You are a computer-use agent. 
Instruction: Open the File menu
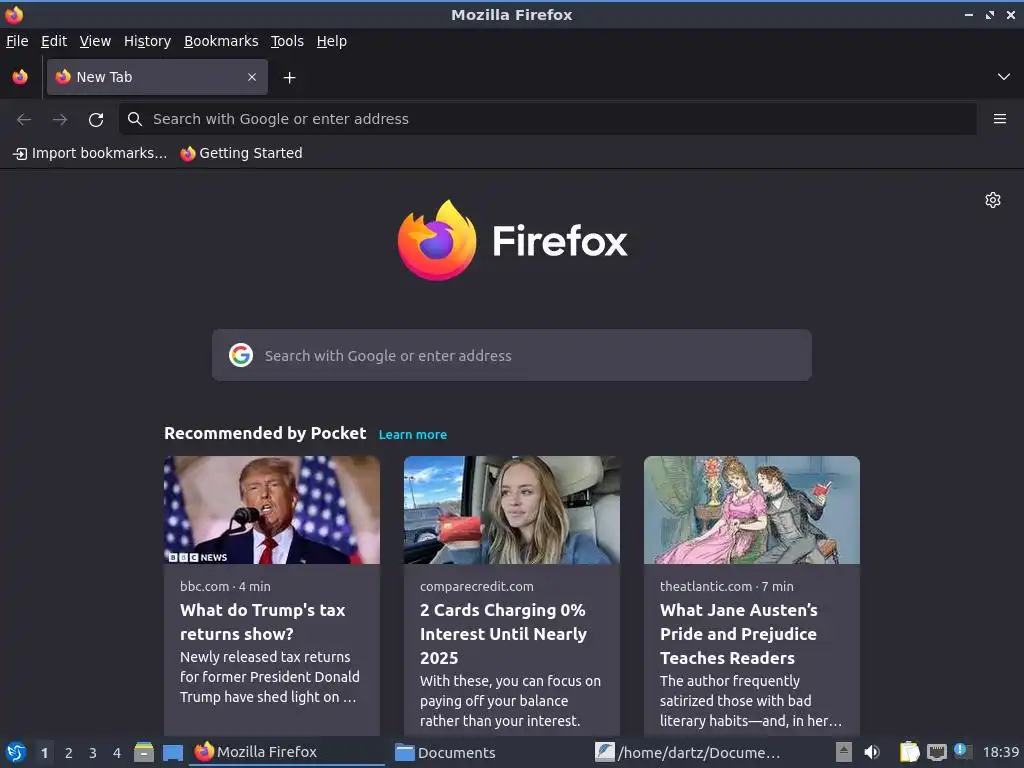pyautogui.click(x=17, y=41)
